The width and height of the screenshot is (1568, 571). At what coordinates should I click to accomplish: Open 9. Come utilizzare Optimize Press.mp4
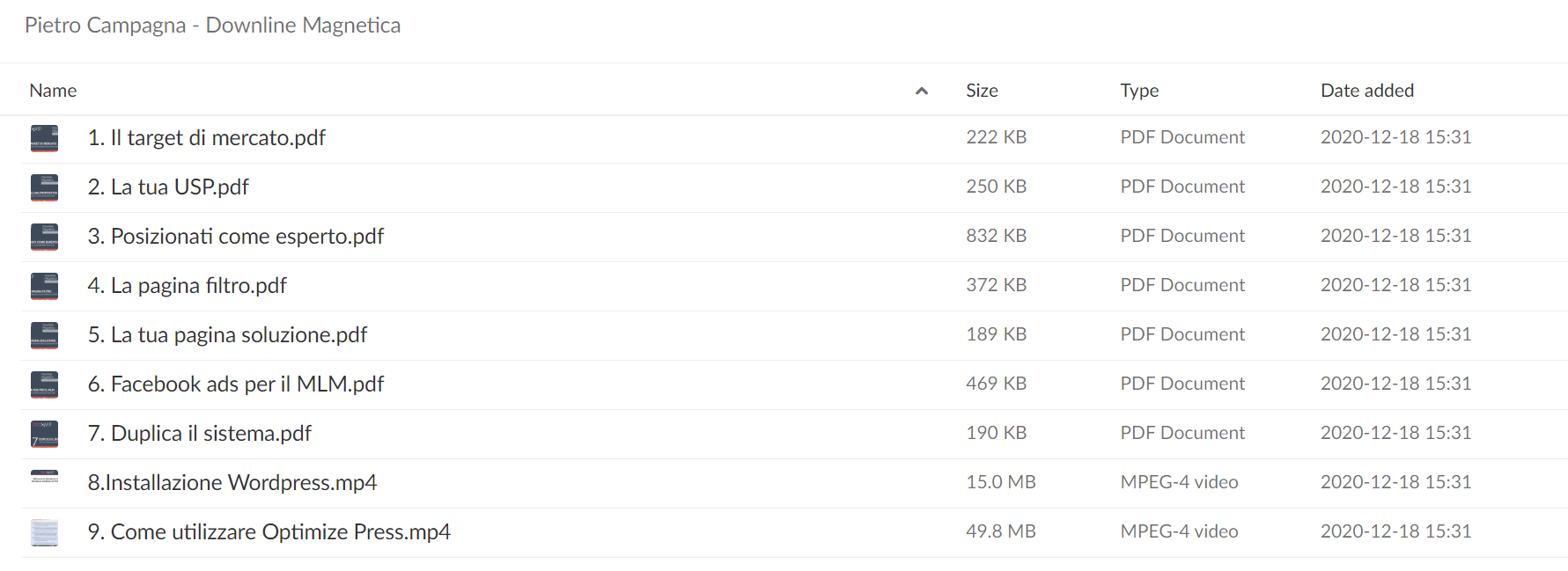[269, 532]
